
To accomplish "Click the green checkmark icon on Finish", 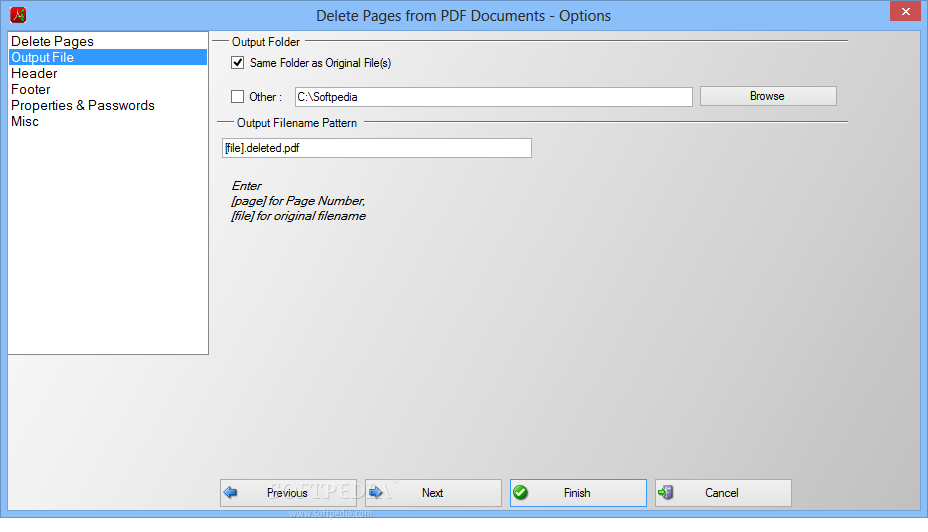I will (x=521, y=492).
